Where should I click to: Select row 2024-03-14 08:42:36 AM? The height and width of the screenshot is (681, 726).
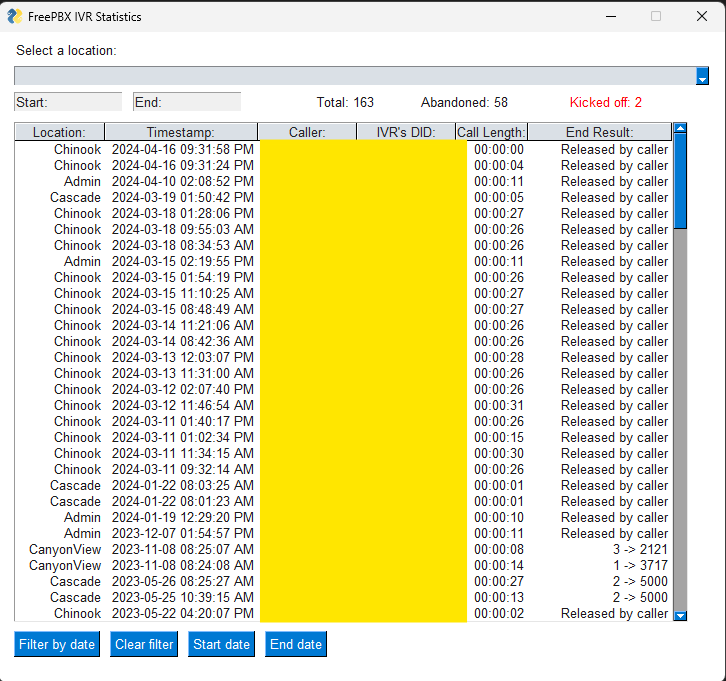coord(343,341)
